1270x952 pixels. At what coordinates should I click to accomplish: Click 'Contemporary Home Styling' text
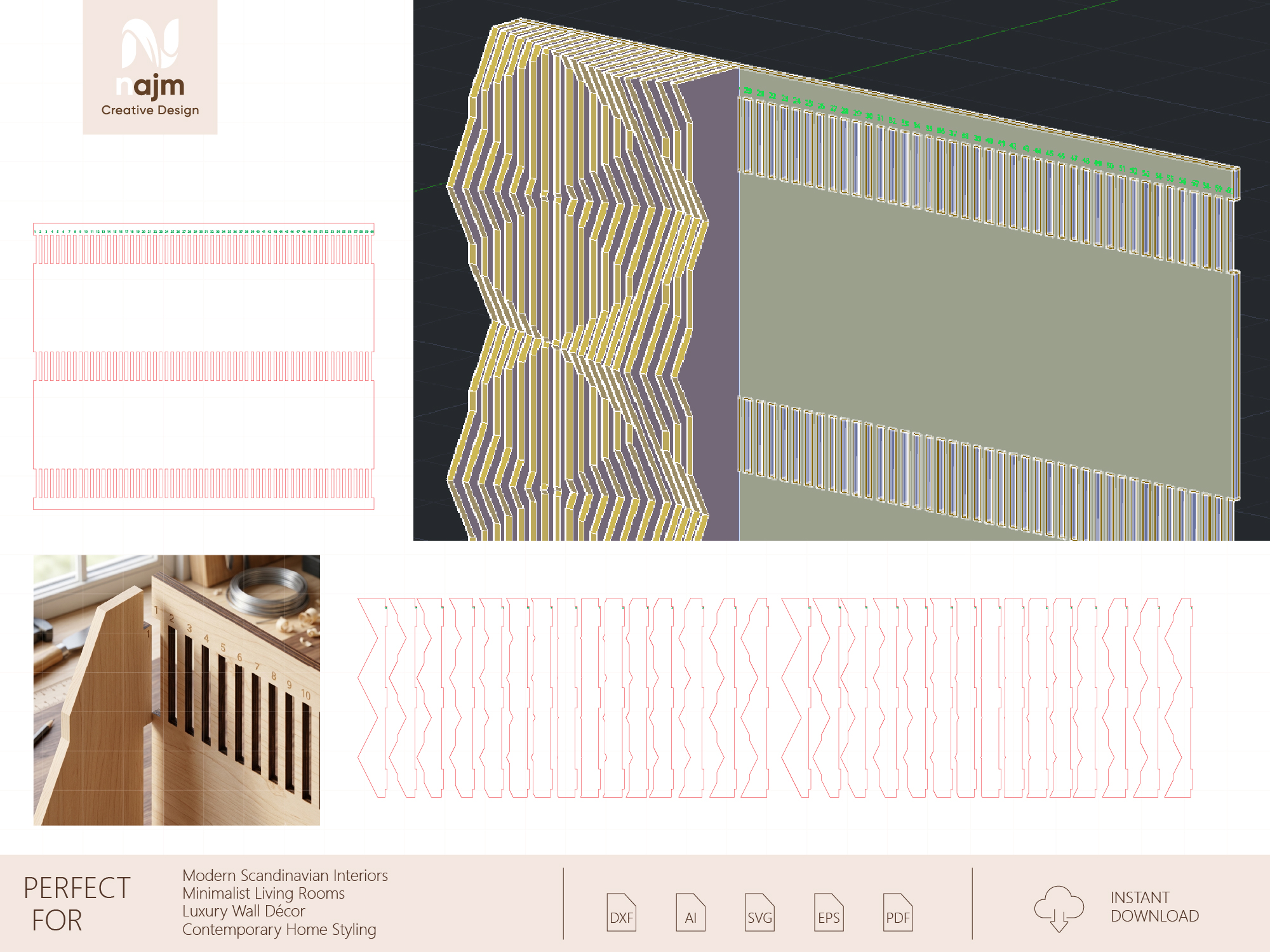279,930
